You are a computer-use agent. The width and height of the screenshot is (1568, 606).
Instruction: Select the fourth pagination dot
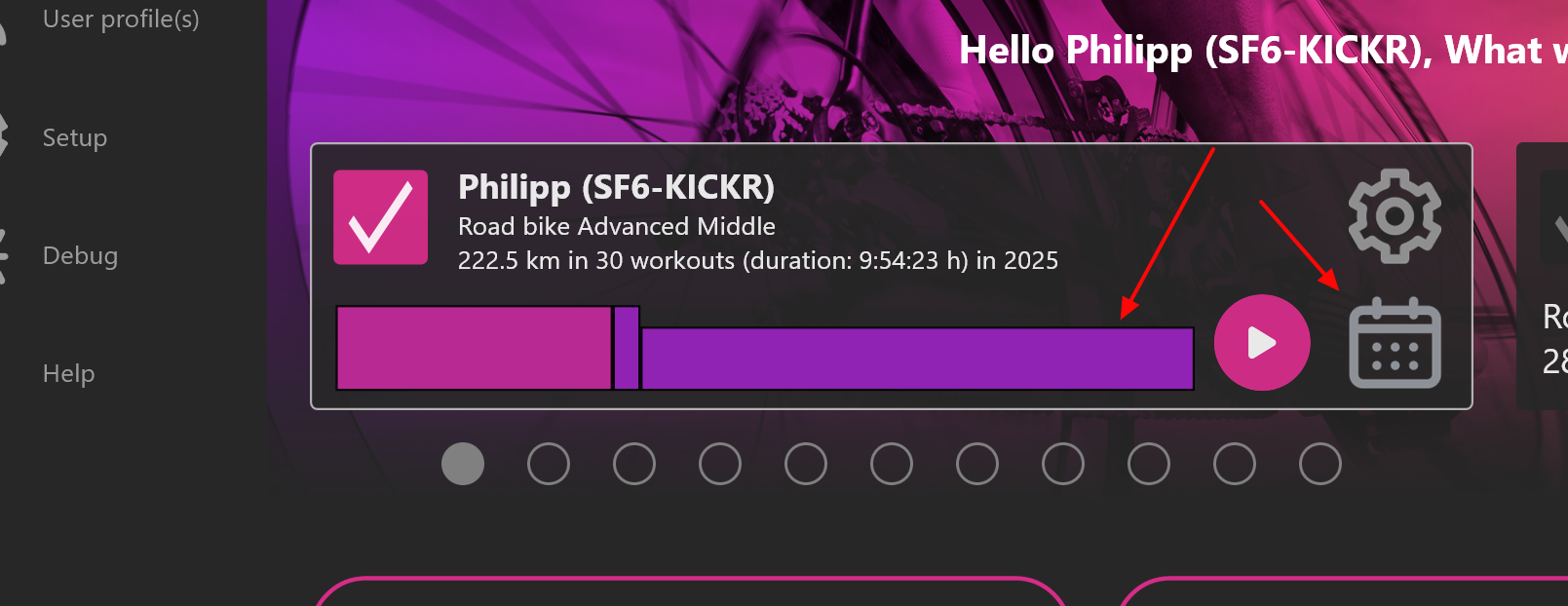point(720,464)
